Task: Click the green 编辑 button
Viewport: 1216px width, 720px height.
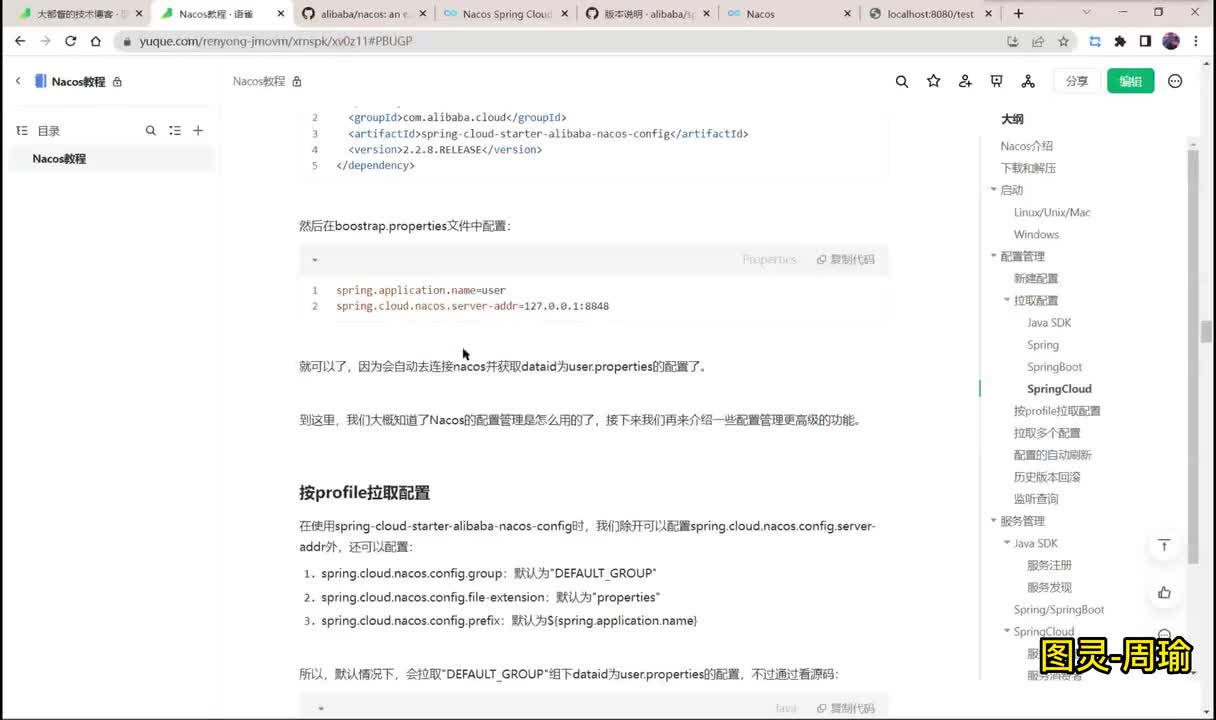Action: click(1130, 81)
